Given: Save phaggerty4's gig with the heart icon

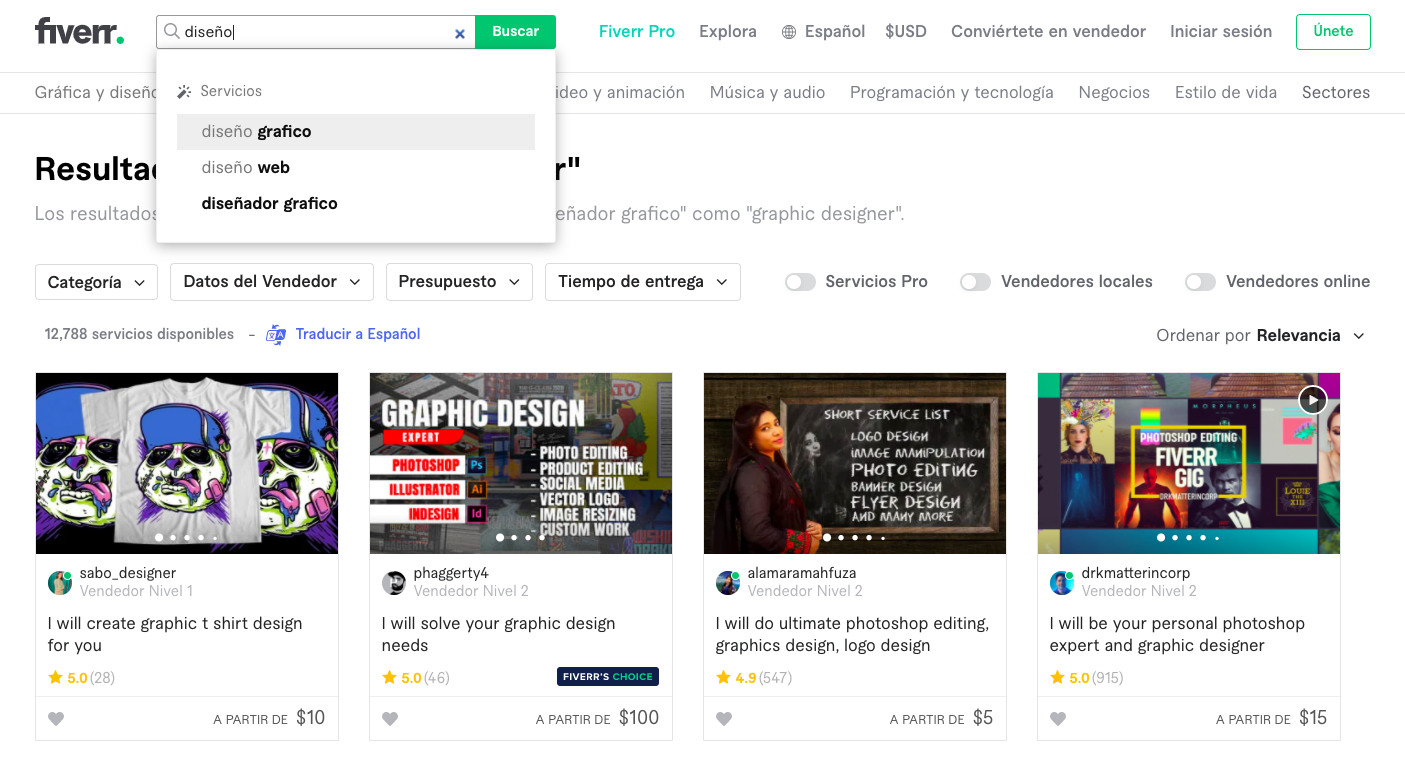Looking at the screenshot, I should (390, 718).
